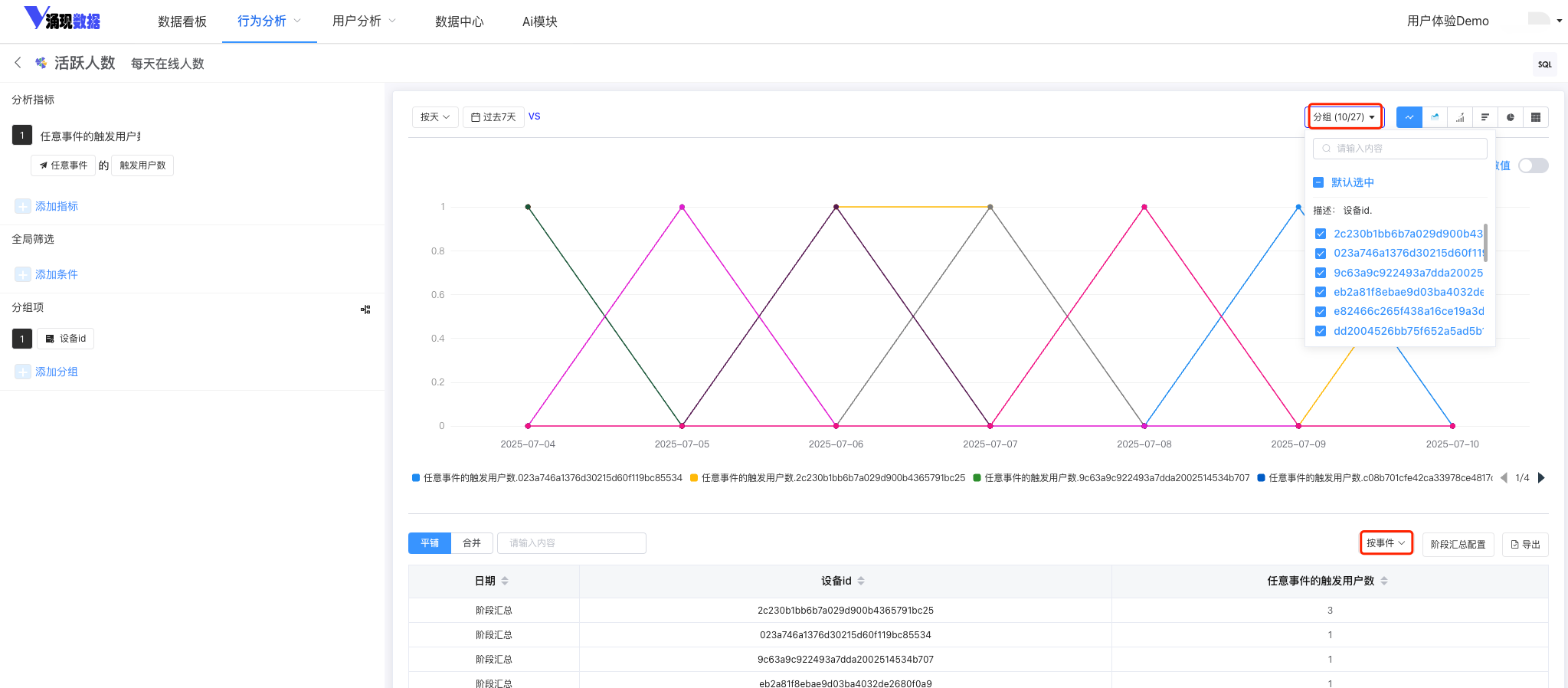Click the green legend marker for 9c63a9c922493a7dda2002514534b707
This screenshot has height=688, width=1568.
tap(977, 478)
